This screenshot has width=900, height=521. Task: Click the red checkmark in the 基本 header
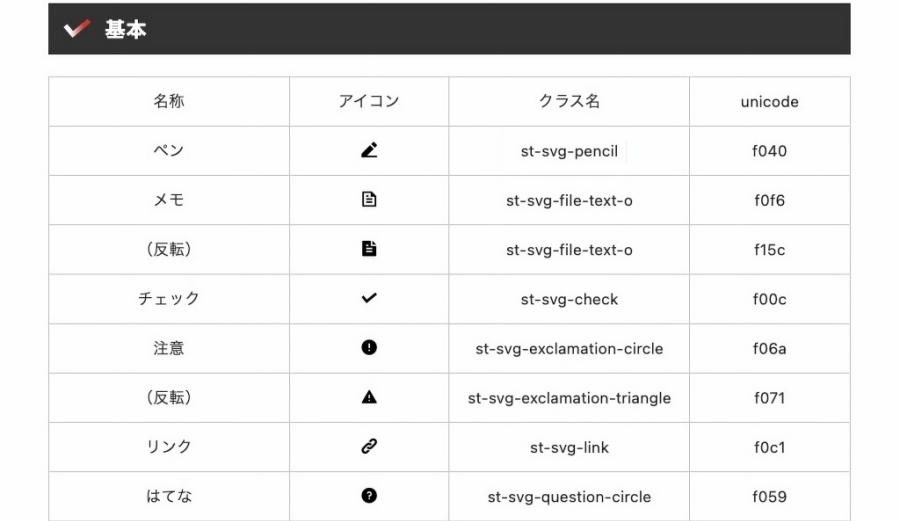point(77,28)
